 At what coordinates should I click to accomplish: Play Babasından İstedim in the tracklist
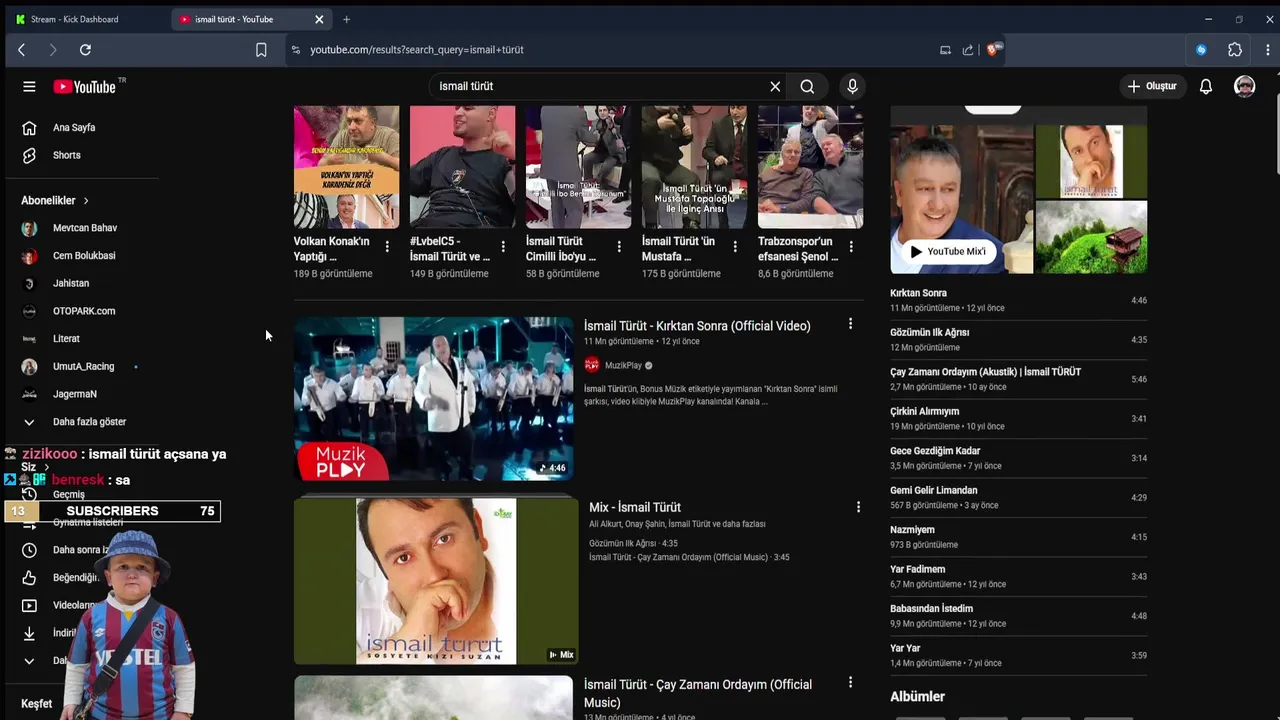pyautogui.click(x=1018, y=616)
